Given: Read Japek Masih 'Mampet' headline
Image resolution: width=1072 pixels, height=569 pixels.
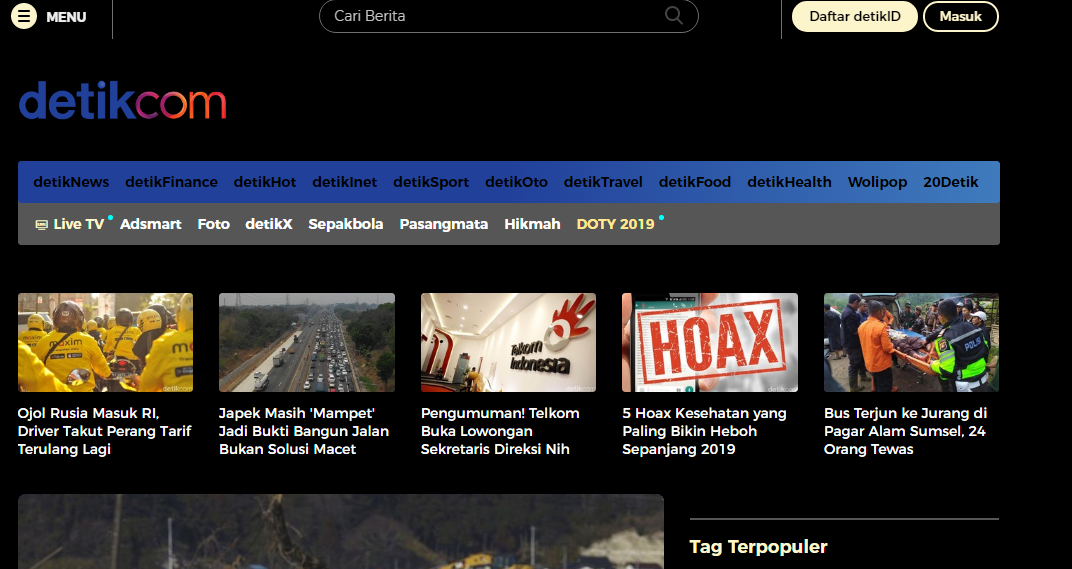Looking at the screenshot, I should [304, 431].
